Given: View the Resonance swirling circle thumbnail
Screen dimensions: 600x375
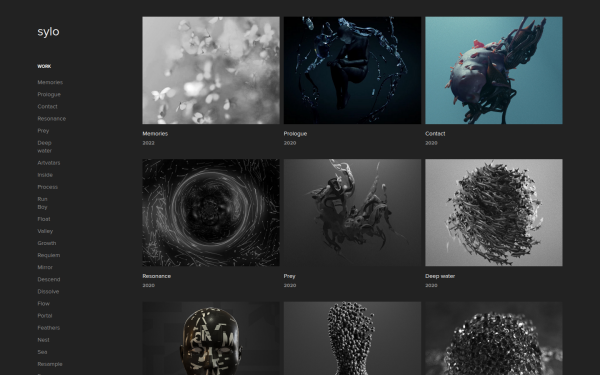Looking at the screenshot, I should click(x=211, y=212).
